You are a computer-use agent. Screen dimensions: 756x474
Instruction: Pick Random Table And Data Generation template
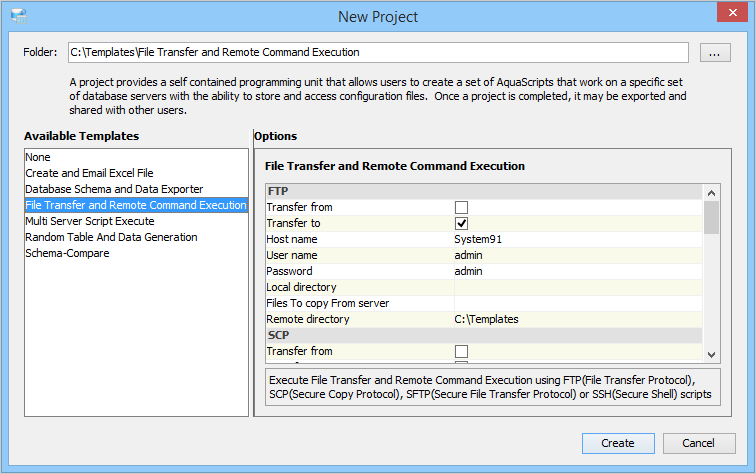tap(111, 237)
